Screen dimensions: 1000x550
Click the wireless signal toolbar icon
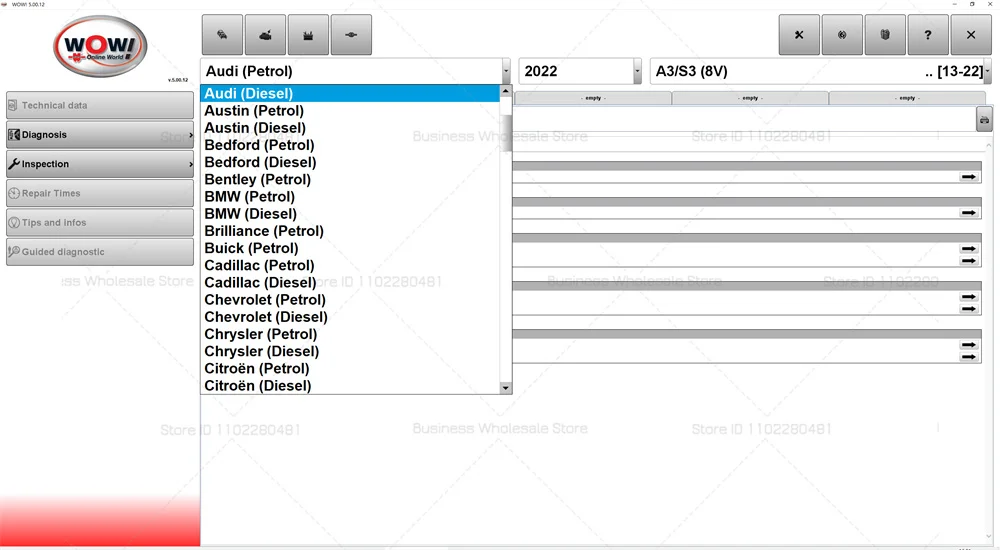[x=842, y=35]
